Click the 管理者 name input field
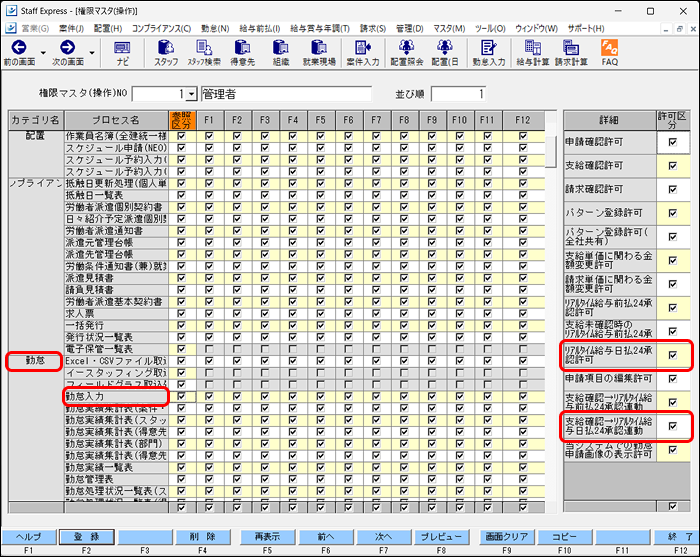 tap(286, 94)
